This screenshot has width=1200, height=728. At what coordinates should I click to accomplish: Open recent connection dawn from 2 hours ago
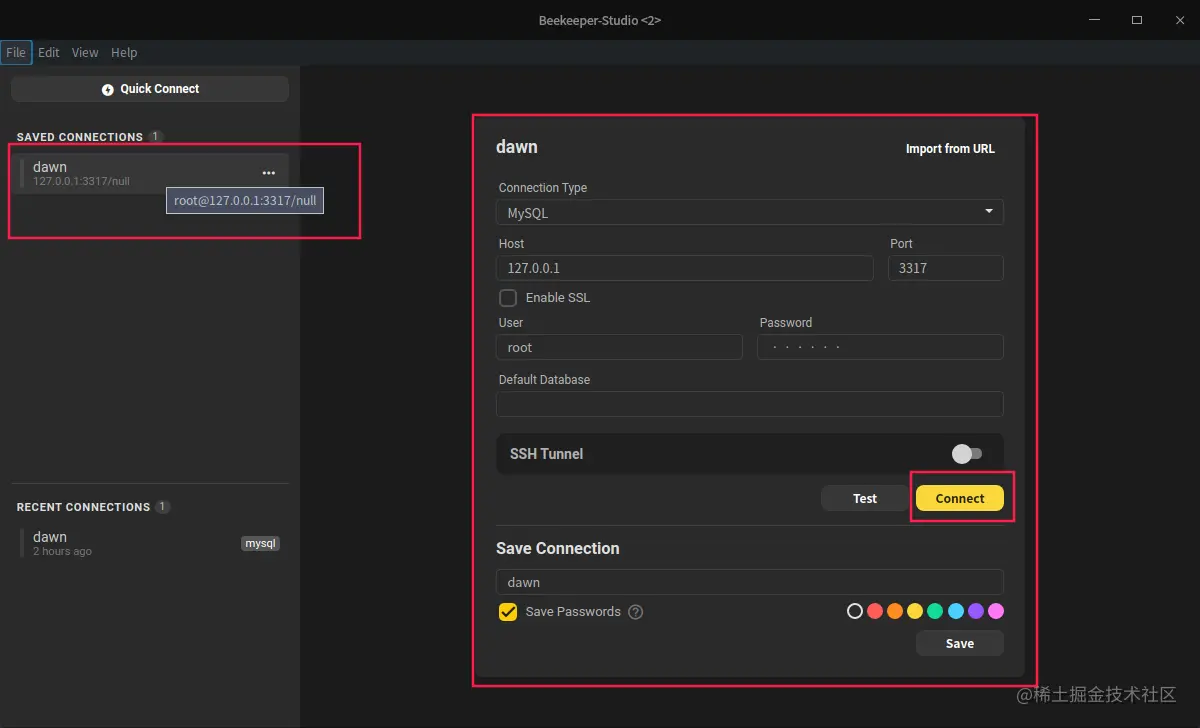point(150,543)
